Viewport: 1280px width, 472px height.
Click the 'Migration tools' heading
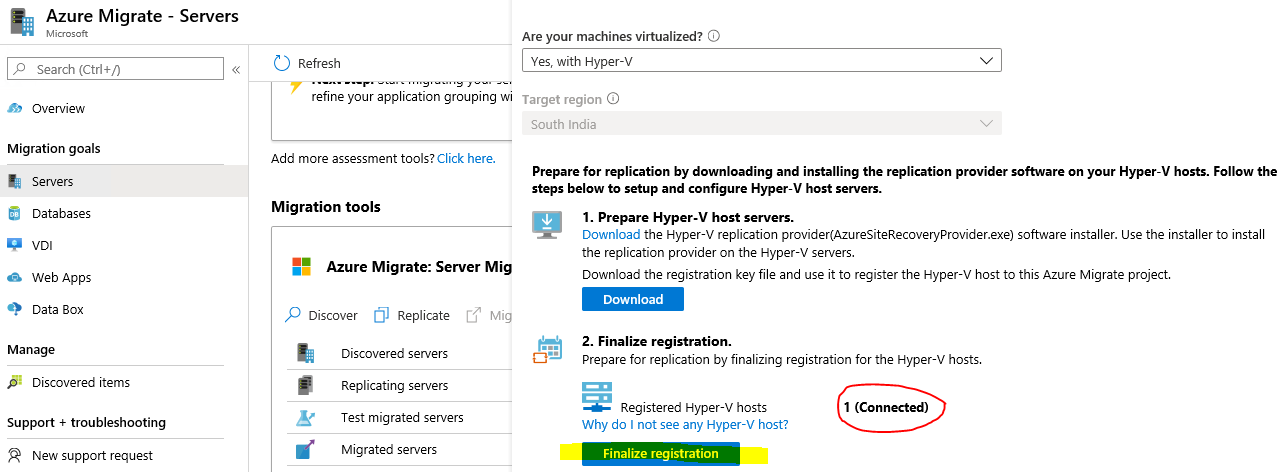pyautogui.click(x=326, y=207)
